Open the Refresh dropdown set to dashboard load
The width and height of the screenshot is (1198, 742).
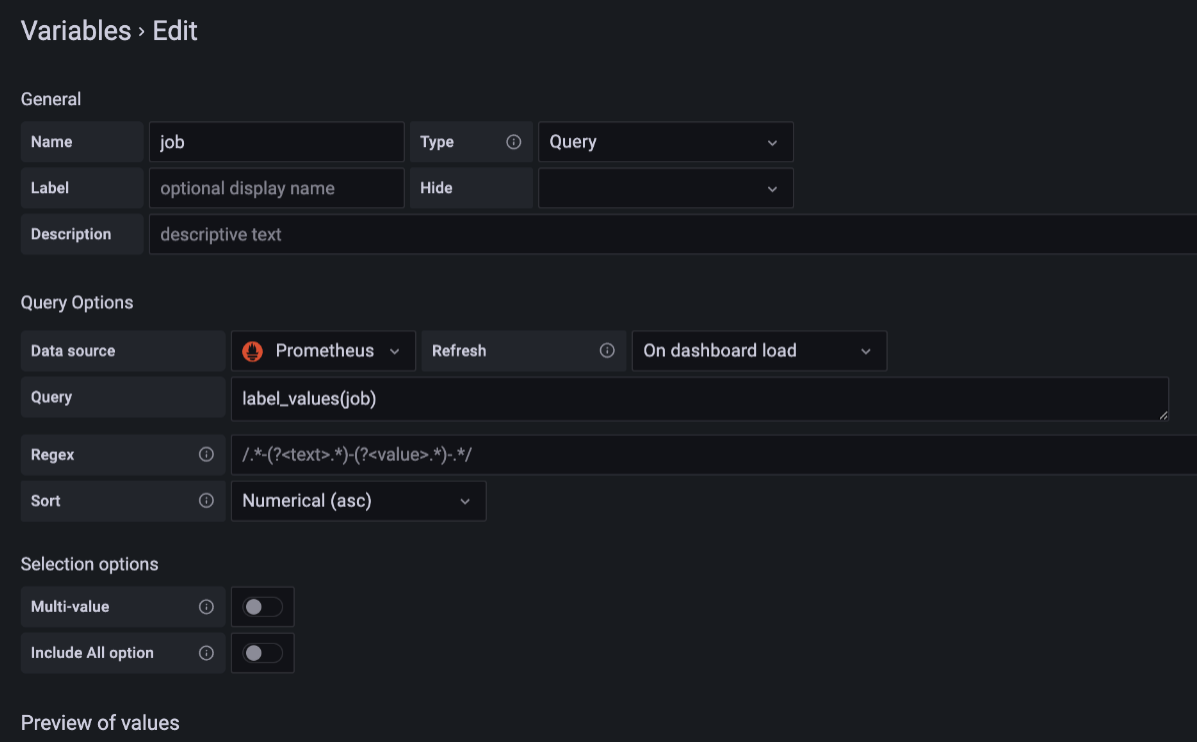(758, 350)
